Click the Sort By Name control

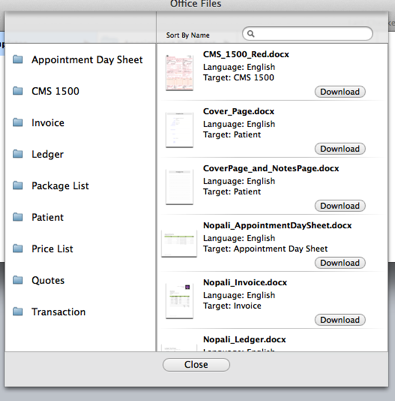point(188,35)
